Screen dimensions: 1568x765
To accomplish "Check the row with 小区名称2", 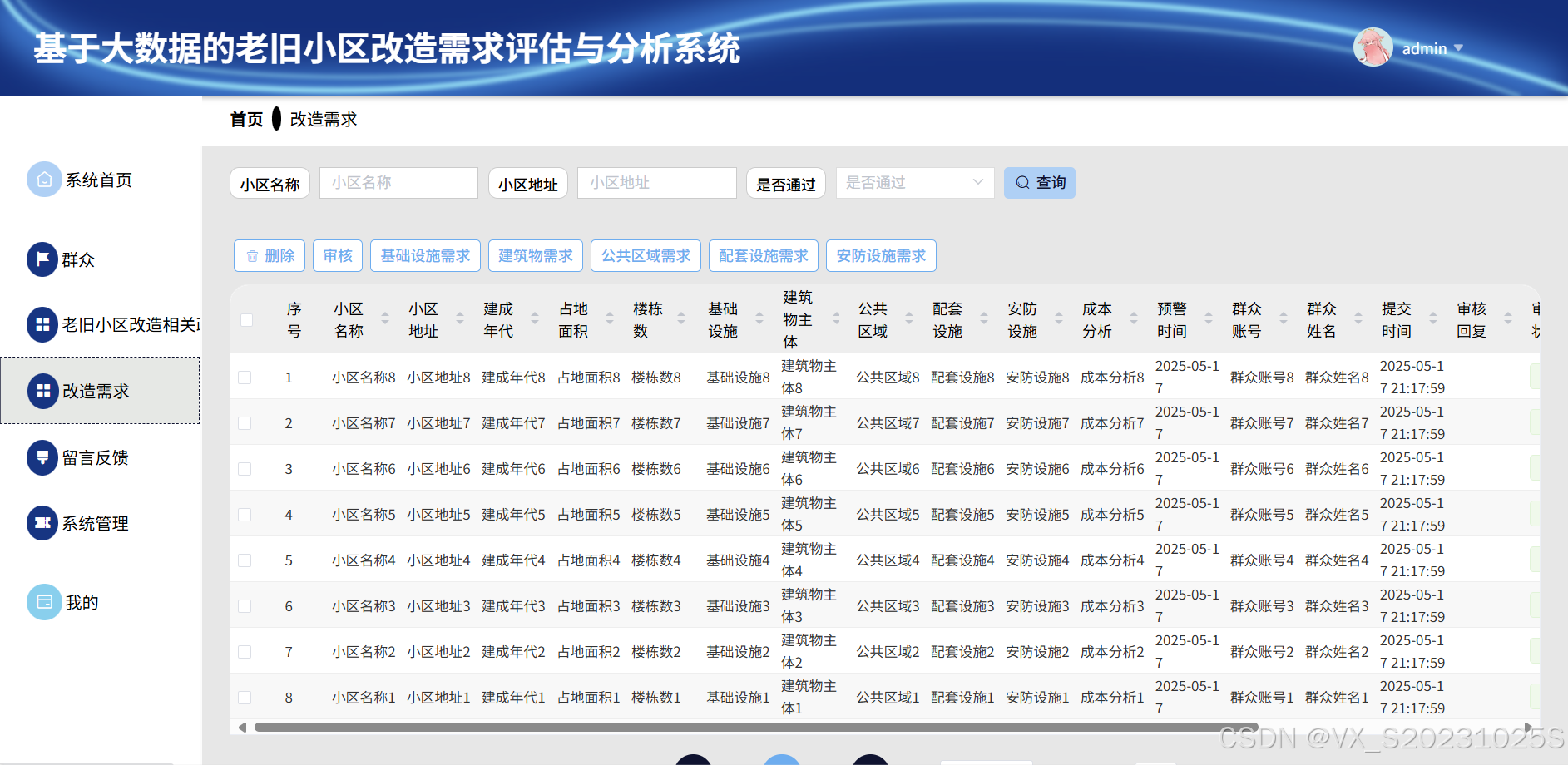I will pyautogui.click(x=245, y=652).
